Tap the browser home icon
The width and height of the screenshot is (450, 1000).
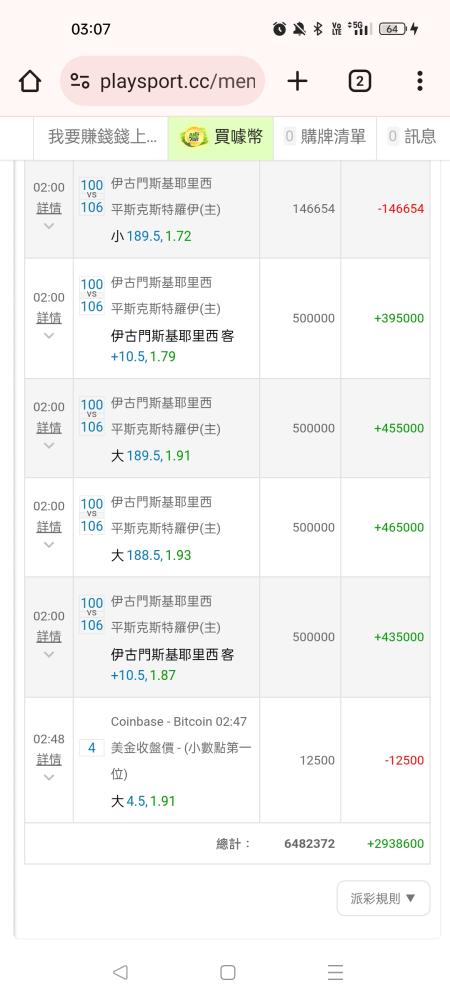click(x=29, y=81)
